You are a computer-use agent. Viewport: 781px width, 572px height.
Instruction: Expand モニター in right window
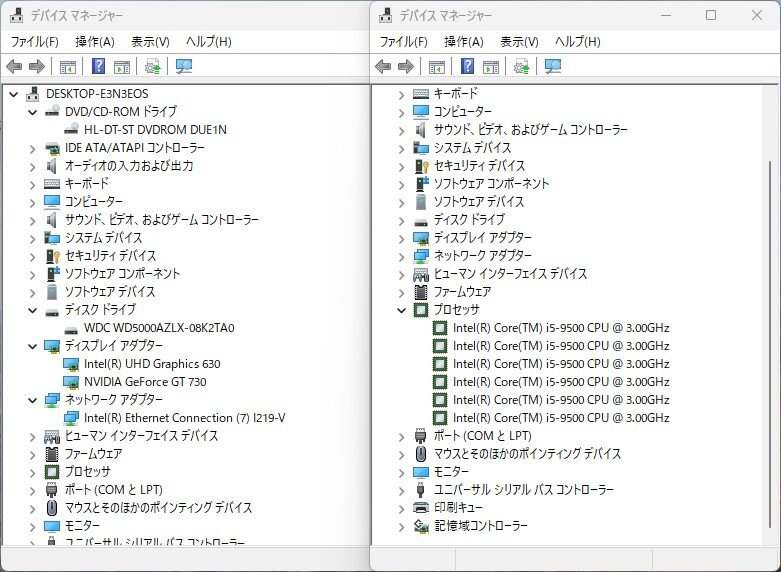click(401, 472)
